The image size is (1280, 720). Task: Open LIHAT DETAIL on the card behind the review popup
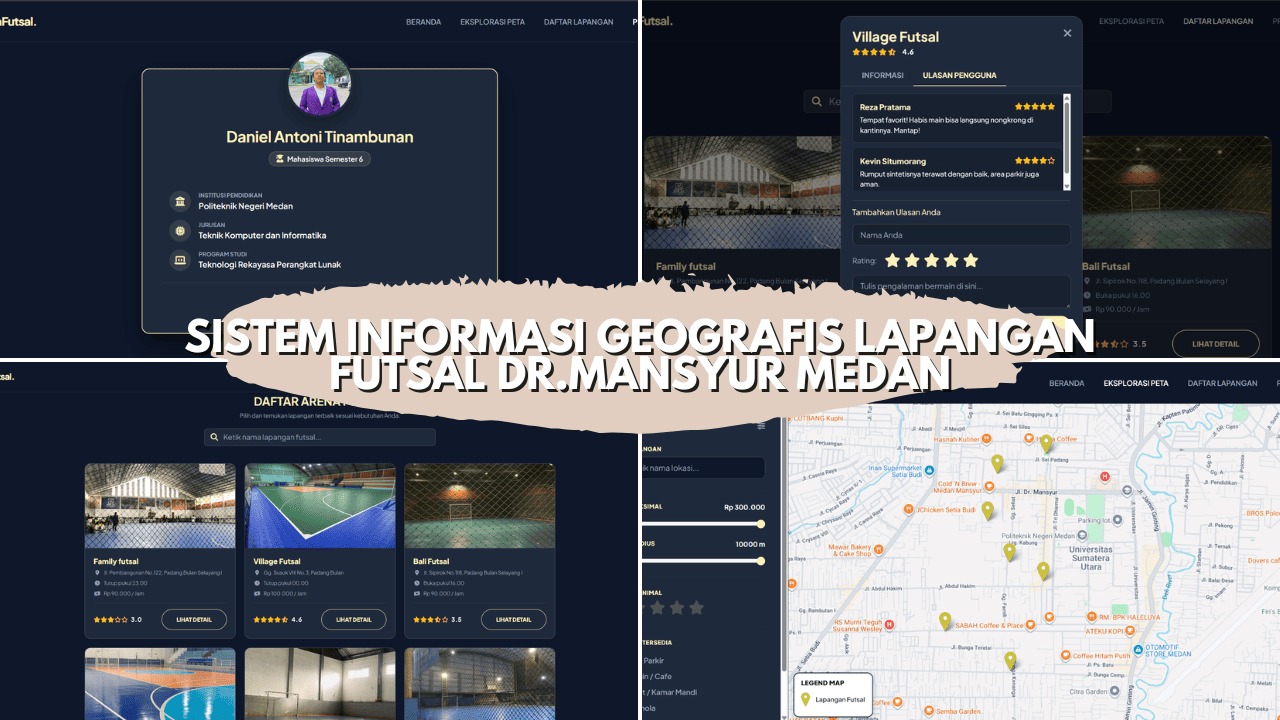tap(1215, 343)
